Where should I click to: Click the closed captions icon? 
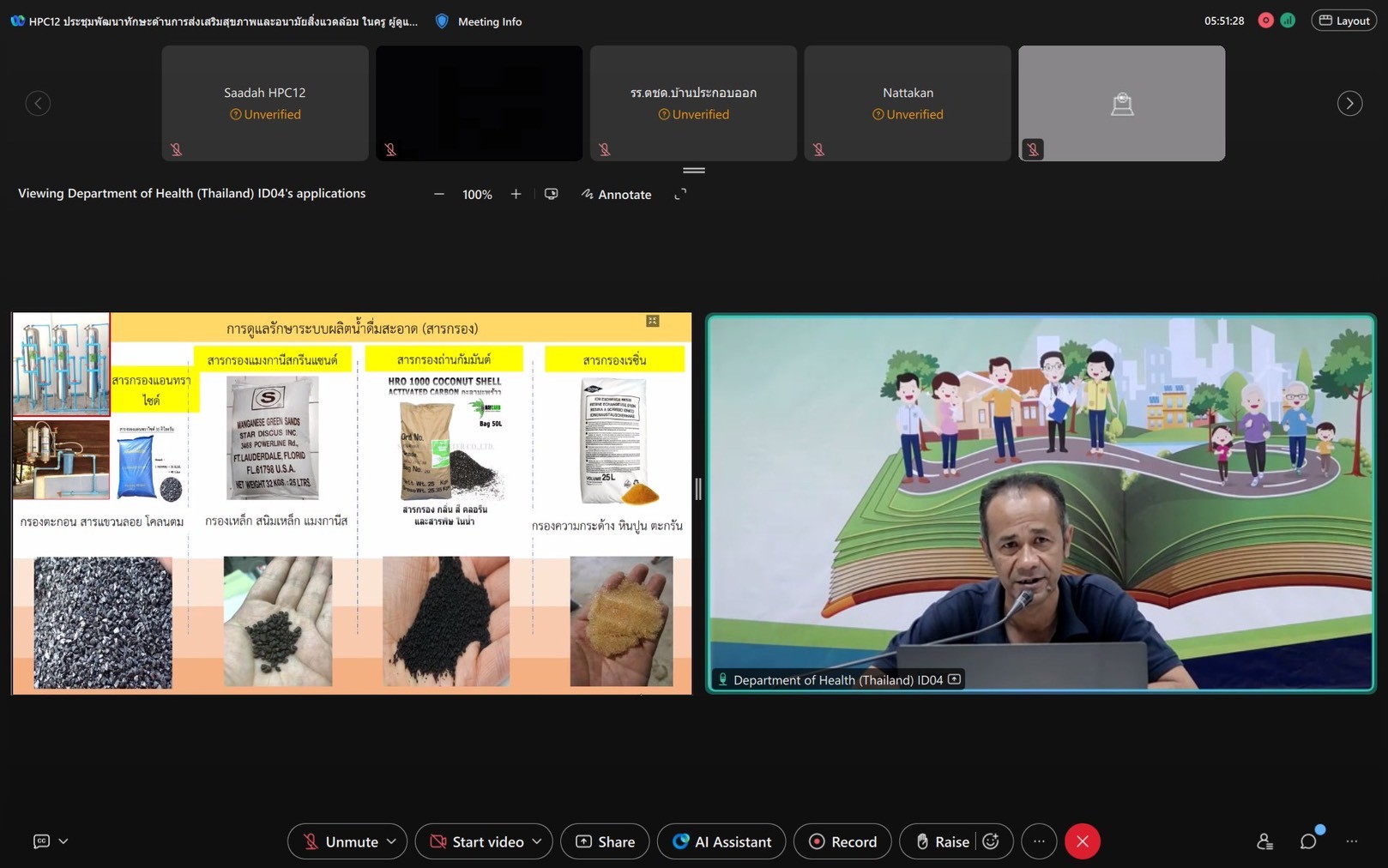(x=41, y=841)
